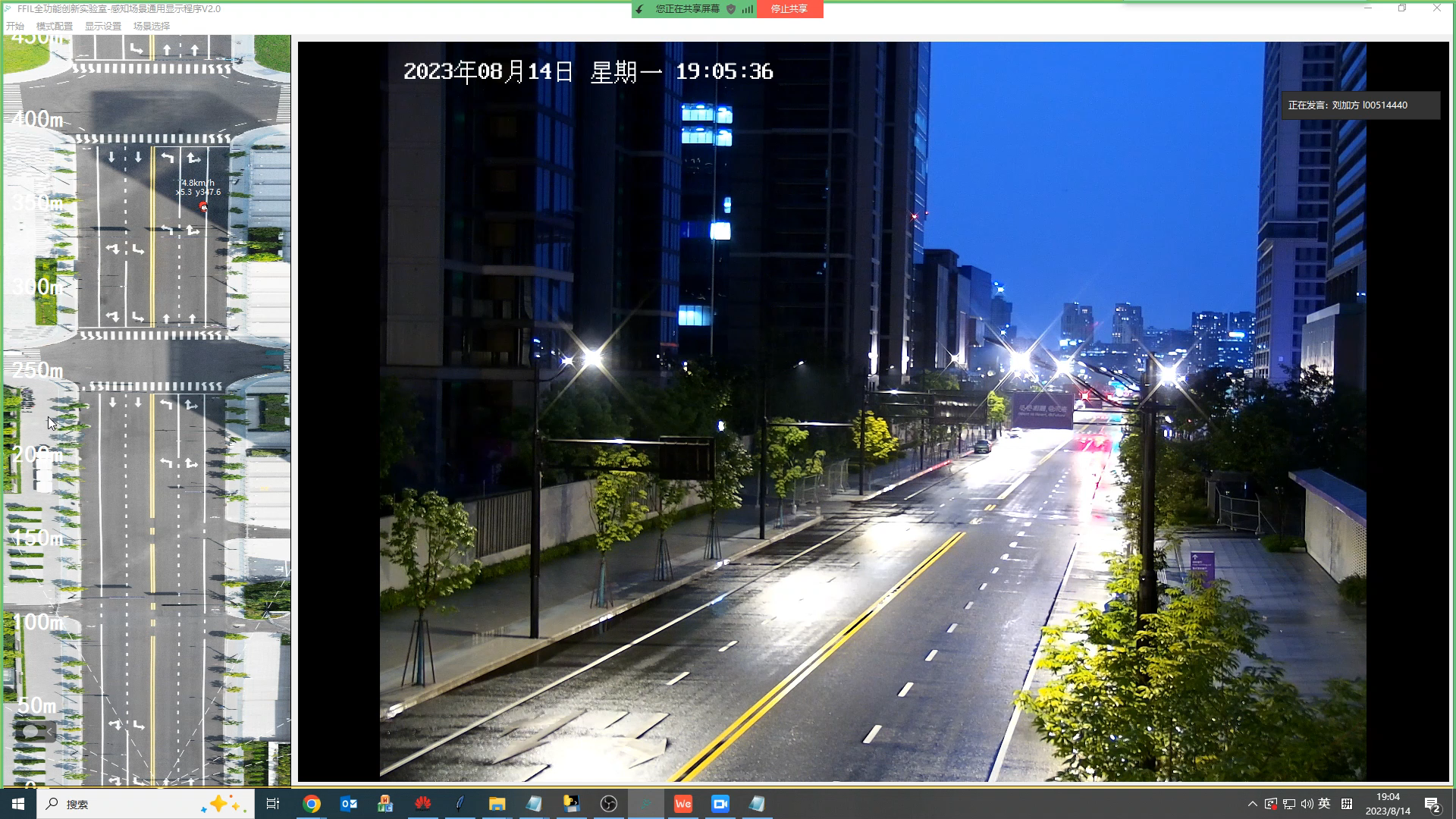Expand the 显示设置 dropdown menu
This screenshot has height=819, width=1456.
[102, 26]
